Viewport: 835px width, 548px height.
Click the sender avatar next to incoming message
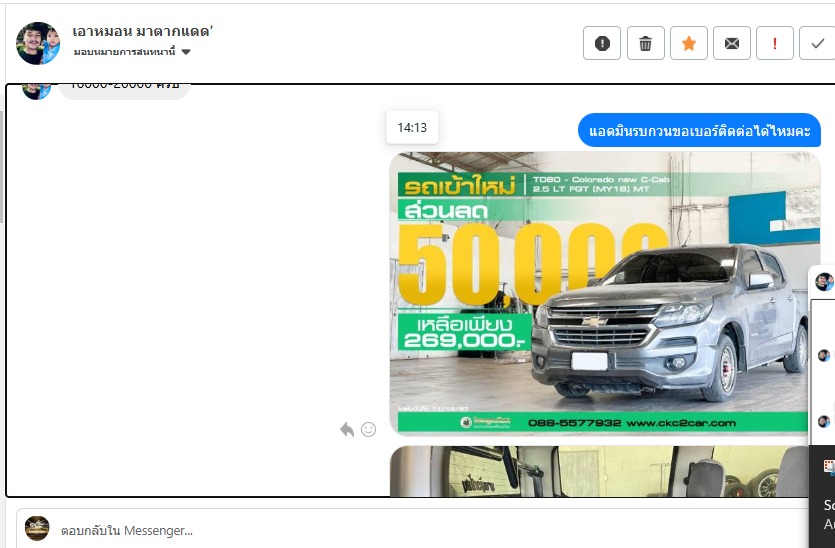tap(36, 91)
